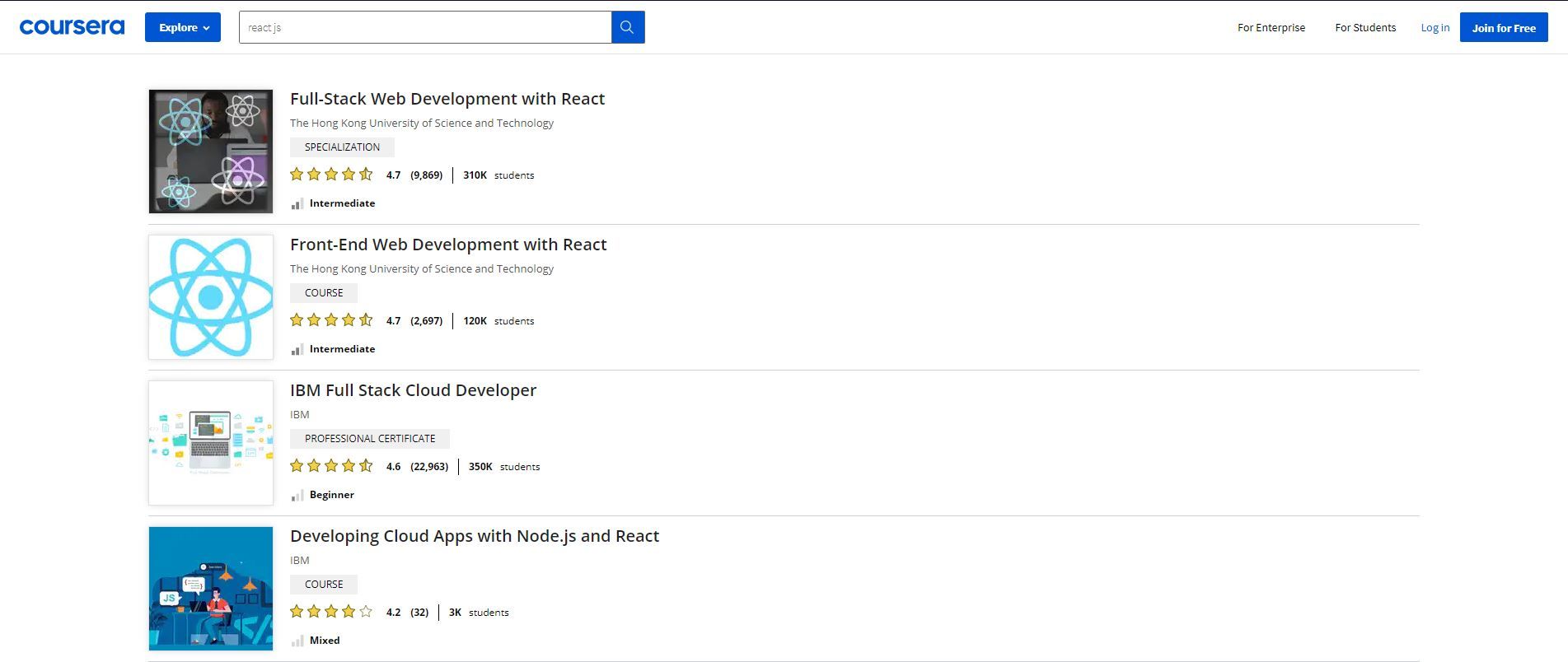The height and width of the screenshot is (662, 1568).
Task: Click the Full-Stack Web Development course thumbnail
Action: click(211, 152)
